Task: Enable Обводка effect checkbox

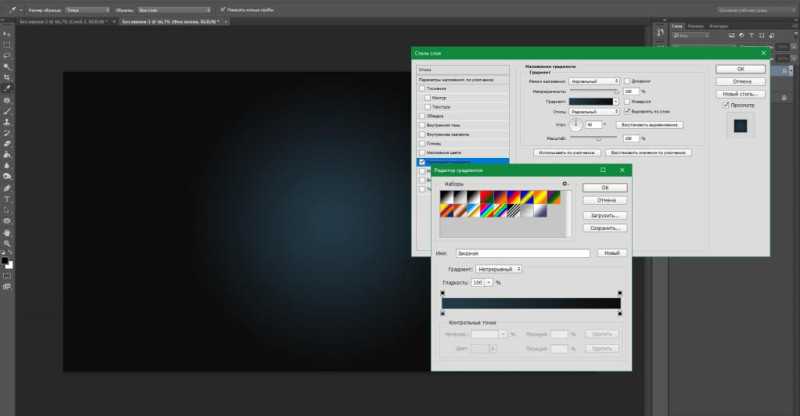Action: [422, 116]
